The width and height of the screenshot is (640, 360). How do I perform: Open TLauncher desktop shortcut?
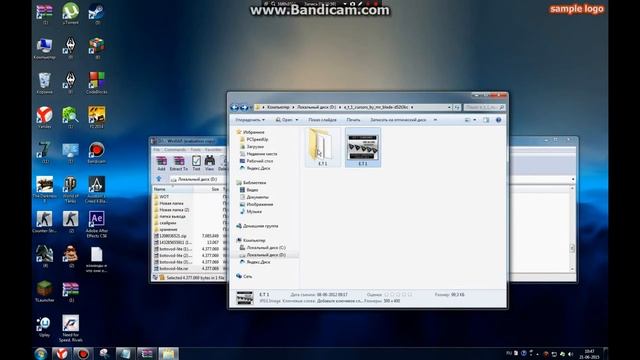pyautogui.click(x=44, y=291)
